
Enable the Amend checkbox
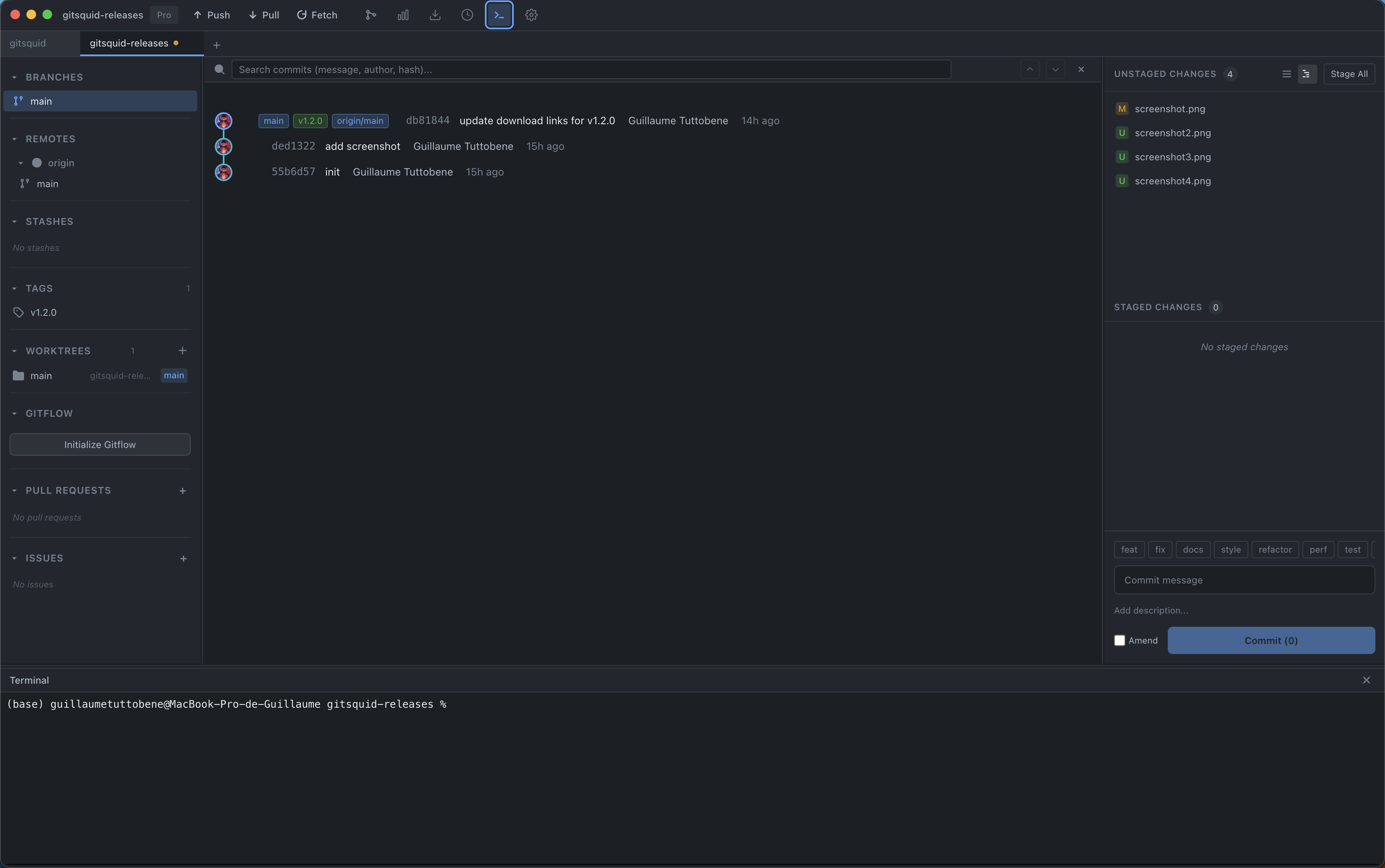(1120, 640)
